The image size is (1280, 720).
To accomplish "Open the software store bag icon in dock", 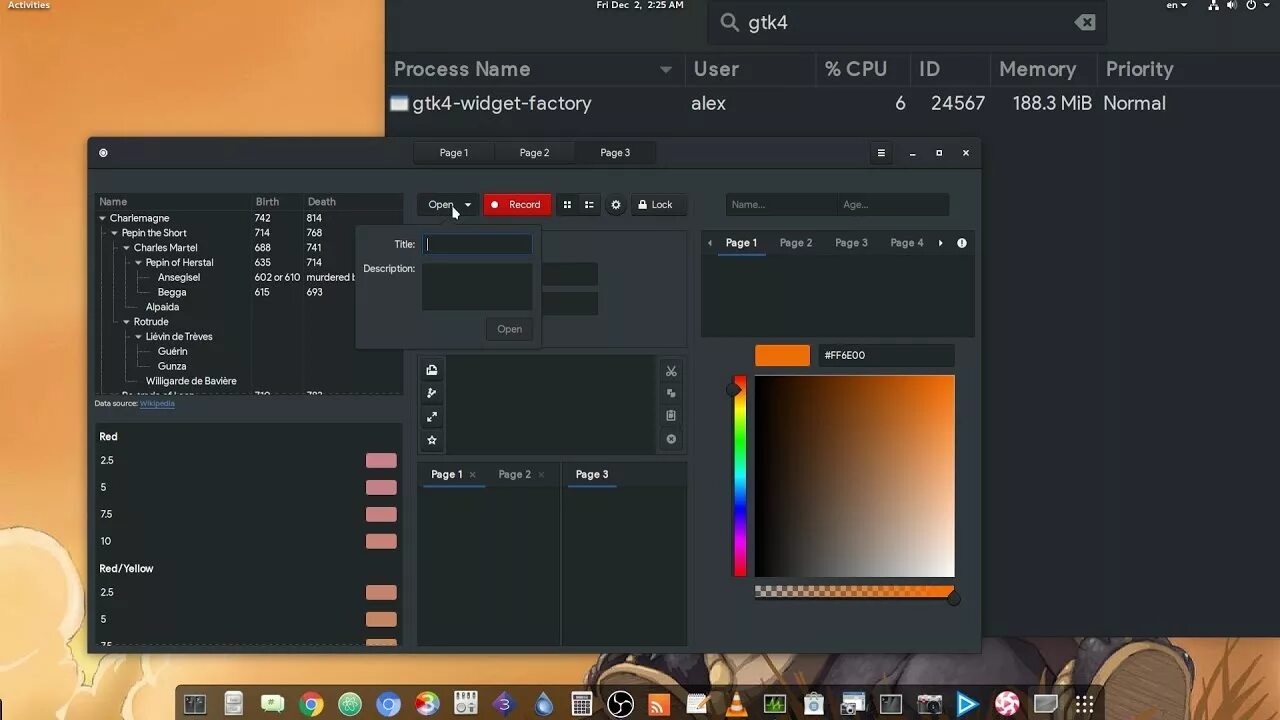I will (x=814, y=704).
